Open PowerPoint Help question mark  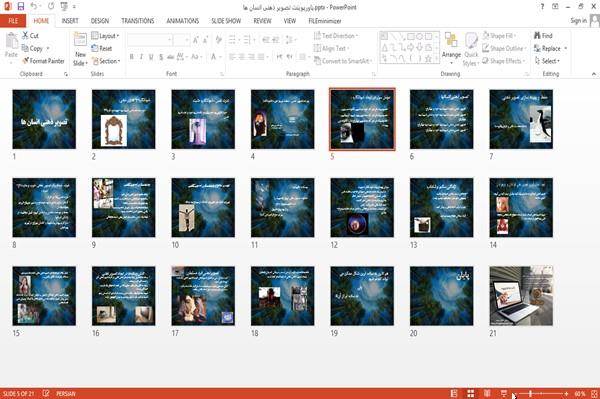click(x=542, y=7)
